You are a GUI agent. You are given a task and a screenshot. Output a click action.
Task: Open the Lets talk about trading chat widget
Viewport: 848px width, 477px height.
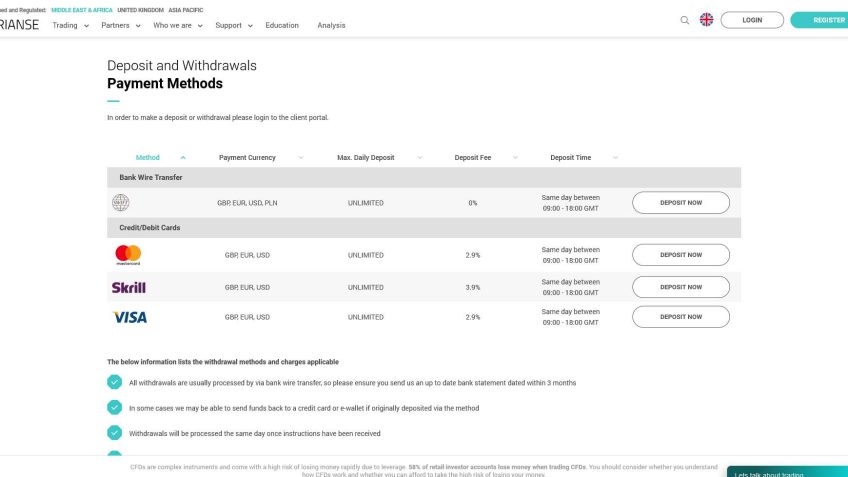787,472
